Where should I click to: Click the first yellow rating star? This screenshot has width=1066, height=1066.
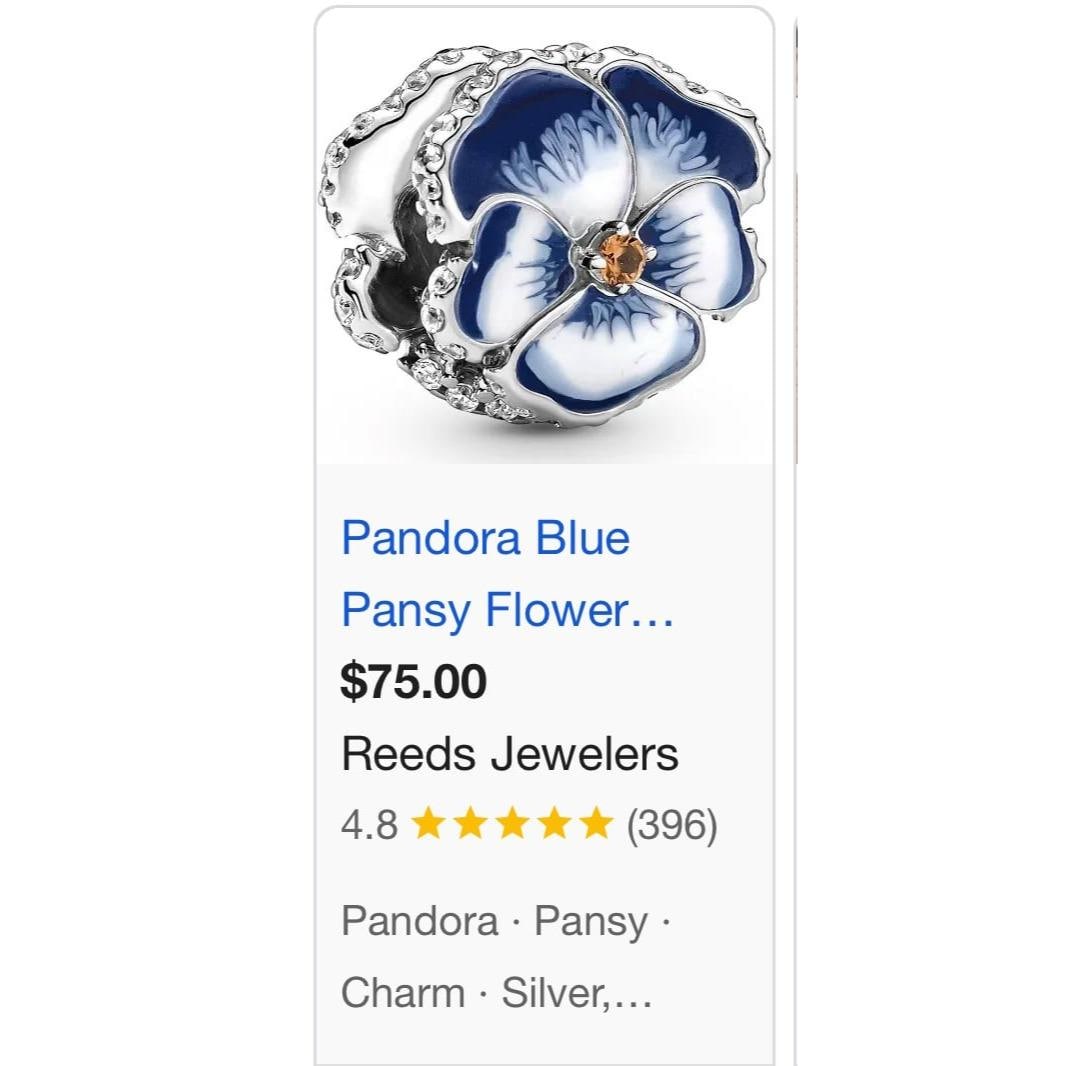tap(428, 823)
